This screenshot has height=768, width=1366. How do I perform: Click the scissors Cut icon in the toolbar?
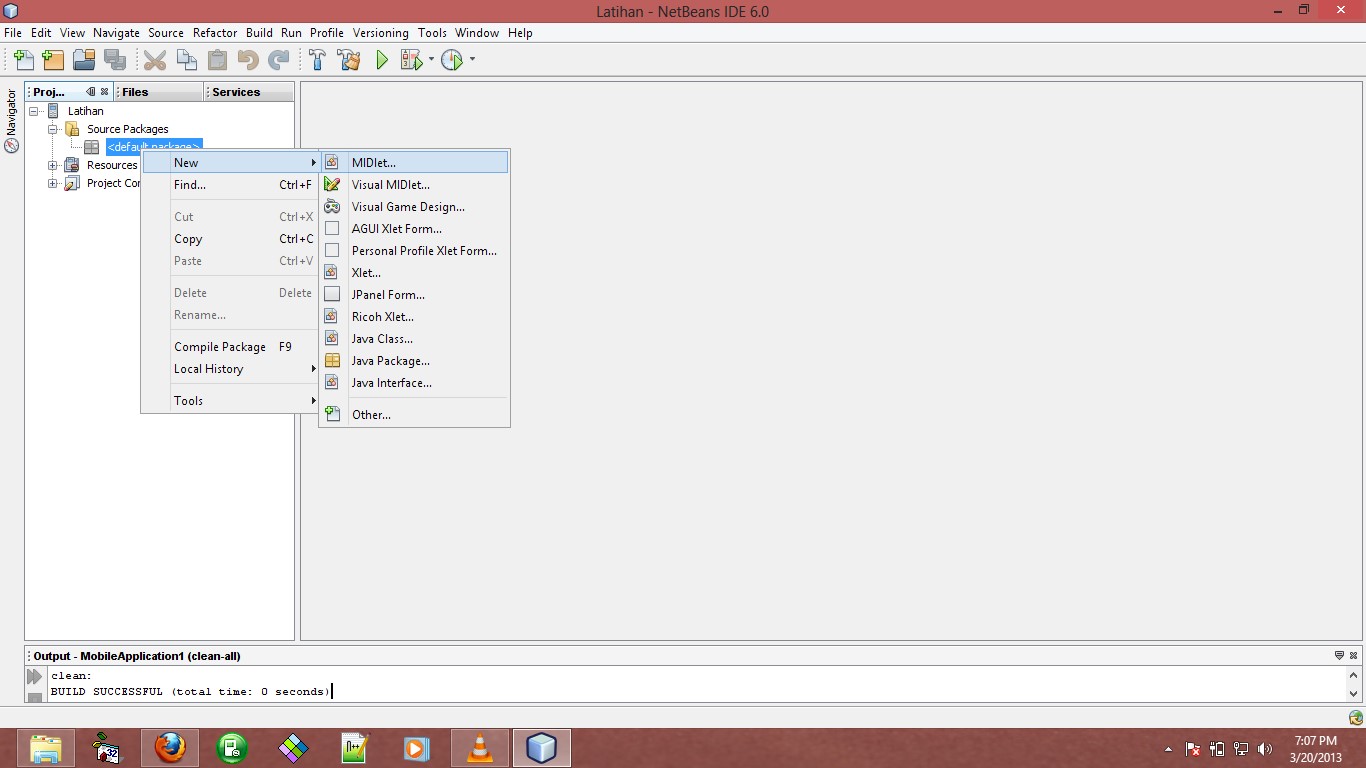pos(155,60)
